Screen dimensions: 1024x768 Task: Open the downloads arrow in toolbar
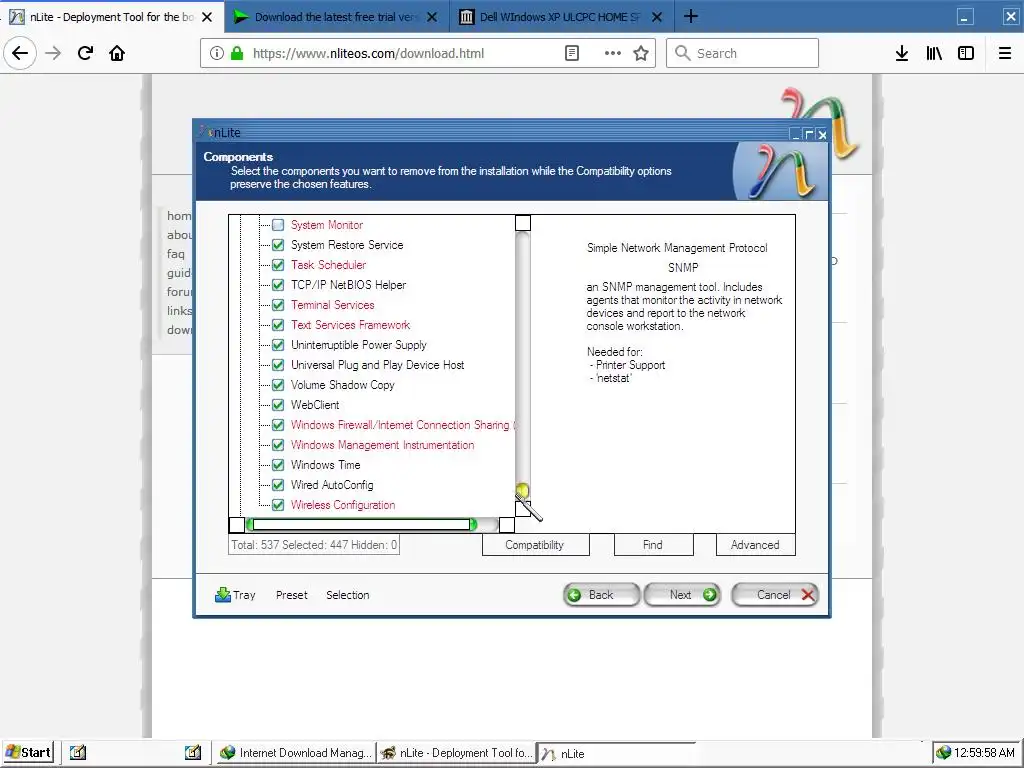point(902,53)
